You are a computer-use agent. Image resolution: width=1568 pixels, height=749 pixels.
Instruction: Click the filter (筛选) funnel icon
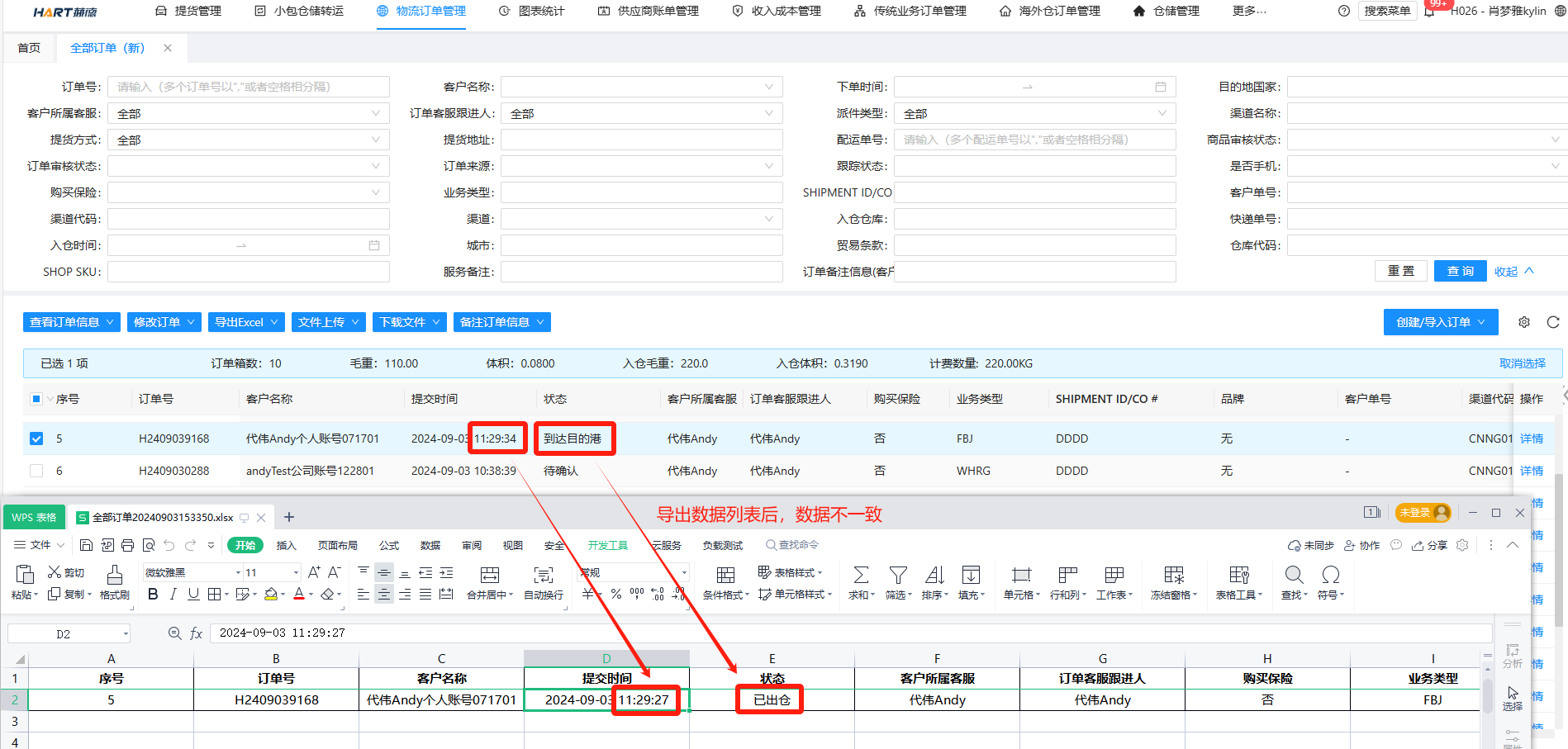(x=898, y=576)
